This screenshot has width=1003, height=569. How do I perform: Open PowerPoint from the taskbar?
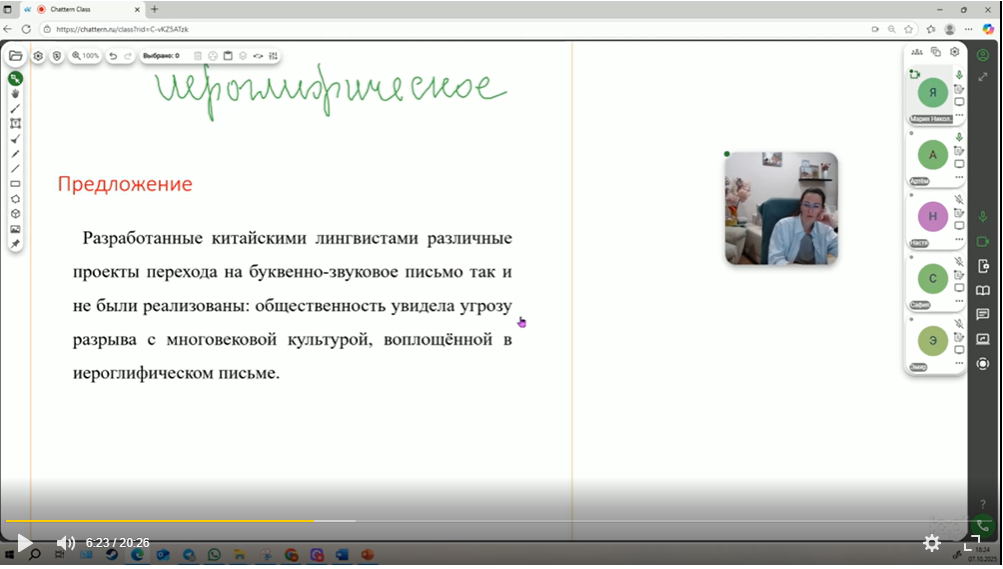(367, 555)
